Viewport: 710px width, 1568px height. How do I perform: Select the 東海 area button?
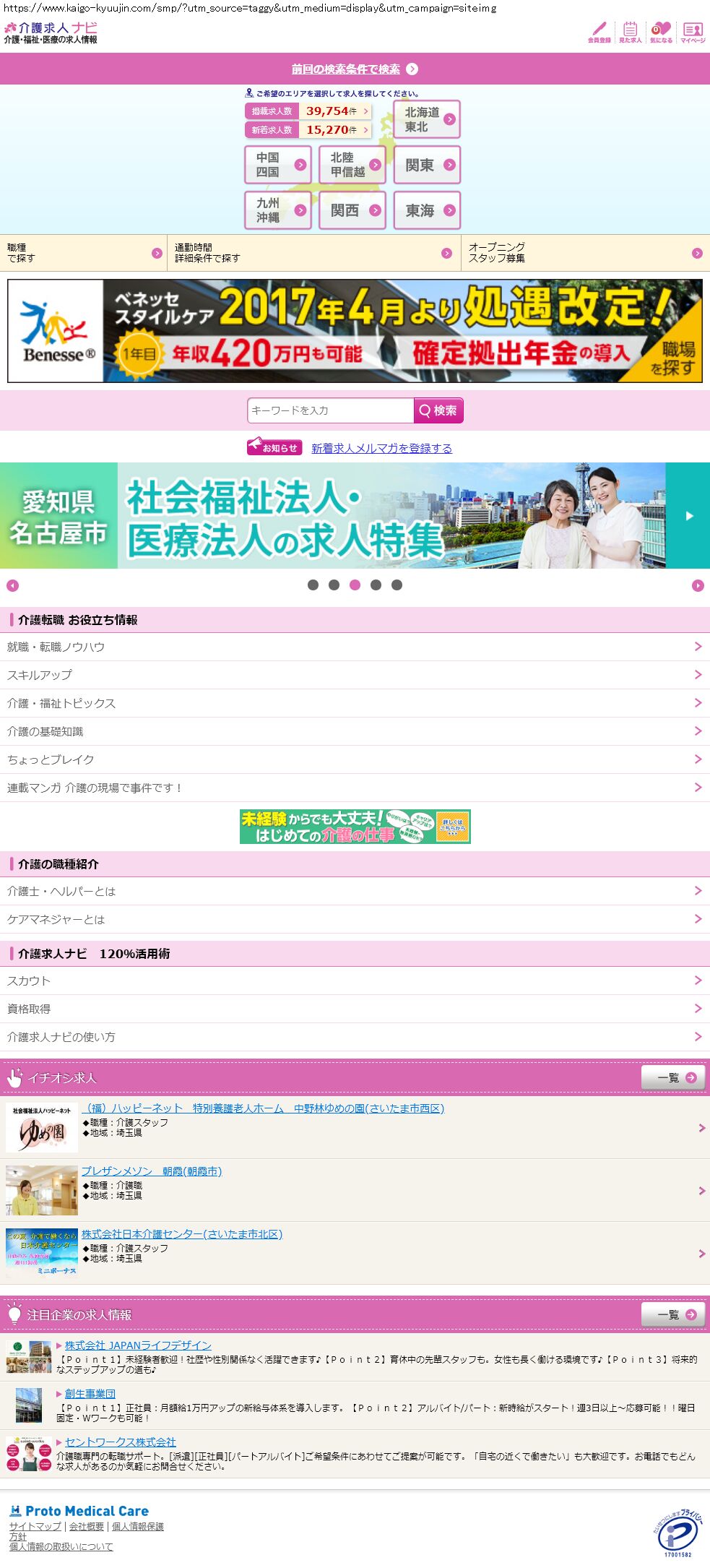click(427, 210)
